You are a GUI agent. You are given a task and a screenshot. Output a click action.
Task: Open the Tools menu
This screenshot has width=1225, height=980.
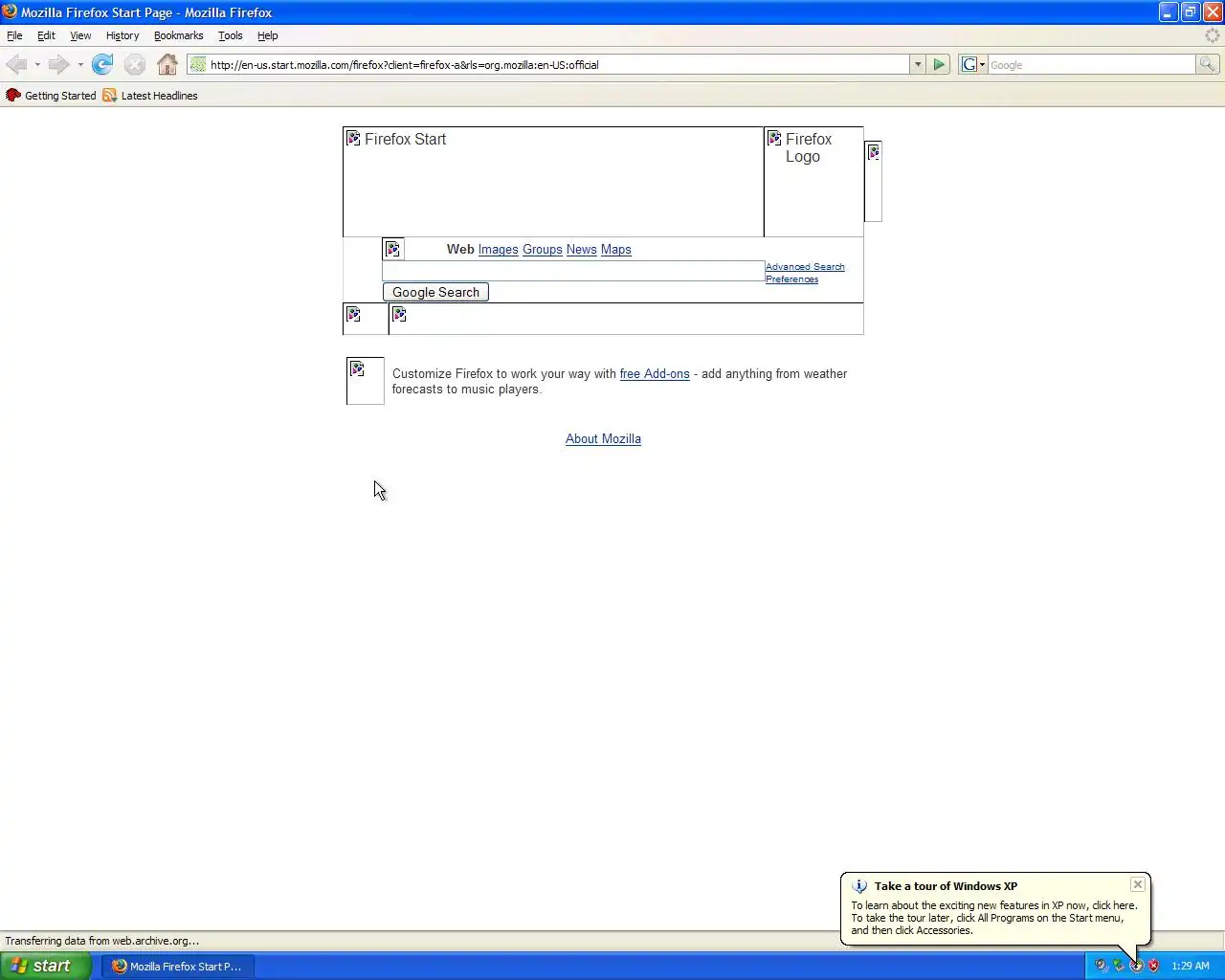(231, 35)
